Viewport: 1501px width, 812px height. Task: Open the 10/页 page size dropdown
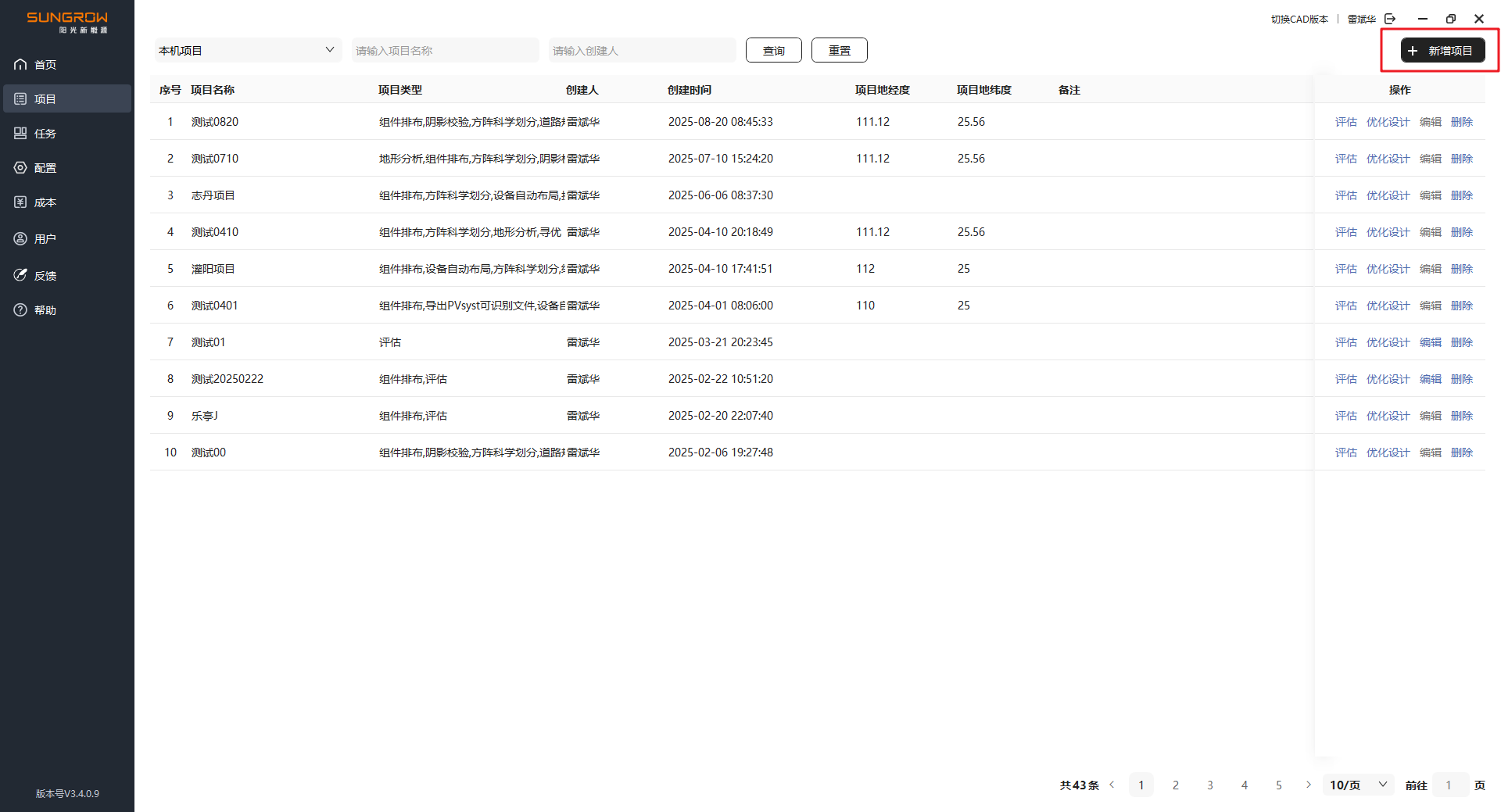coord(1358,785)
